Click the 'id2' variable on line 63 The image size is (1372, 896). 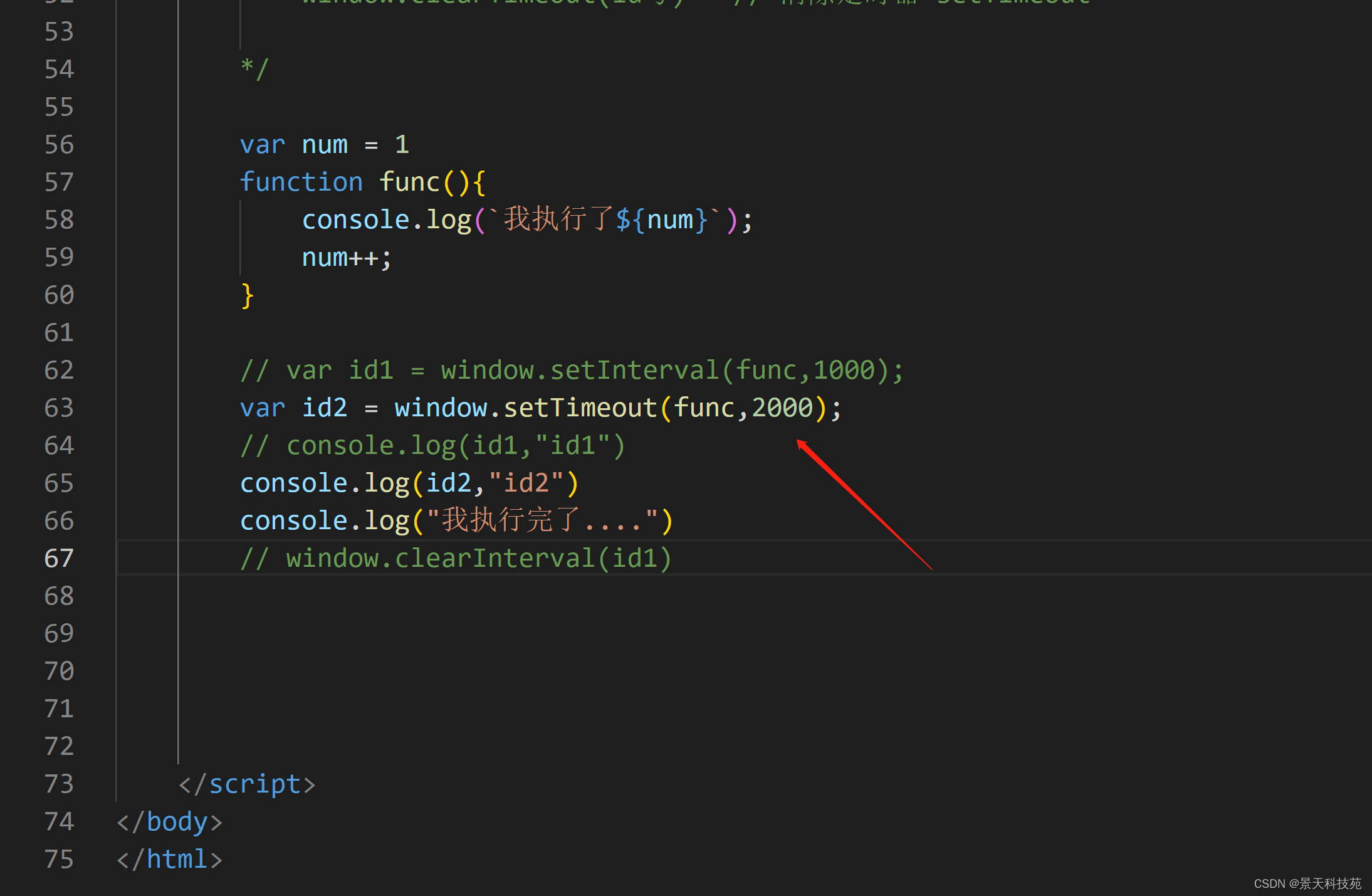click(325, 408)
